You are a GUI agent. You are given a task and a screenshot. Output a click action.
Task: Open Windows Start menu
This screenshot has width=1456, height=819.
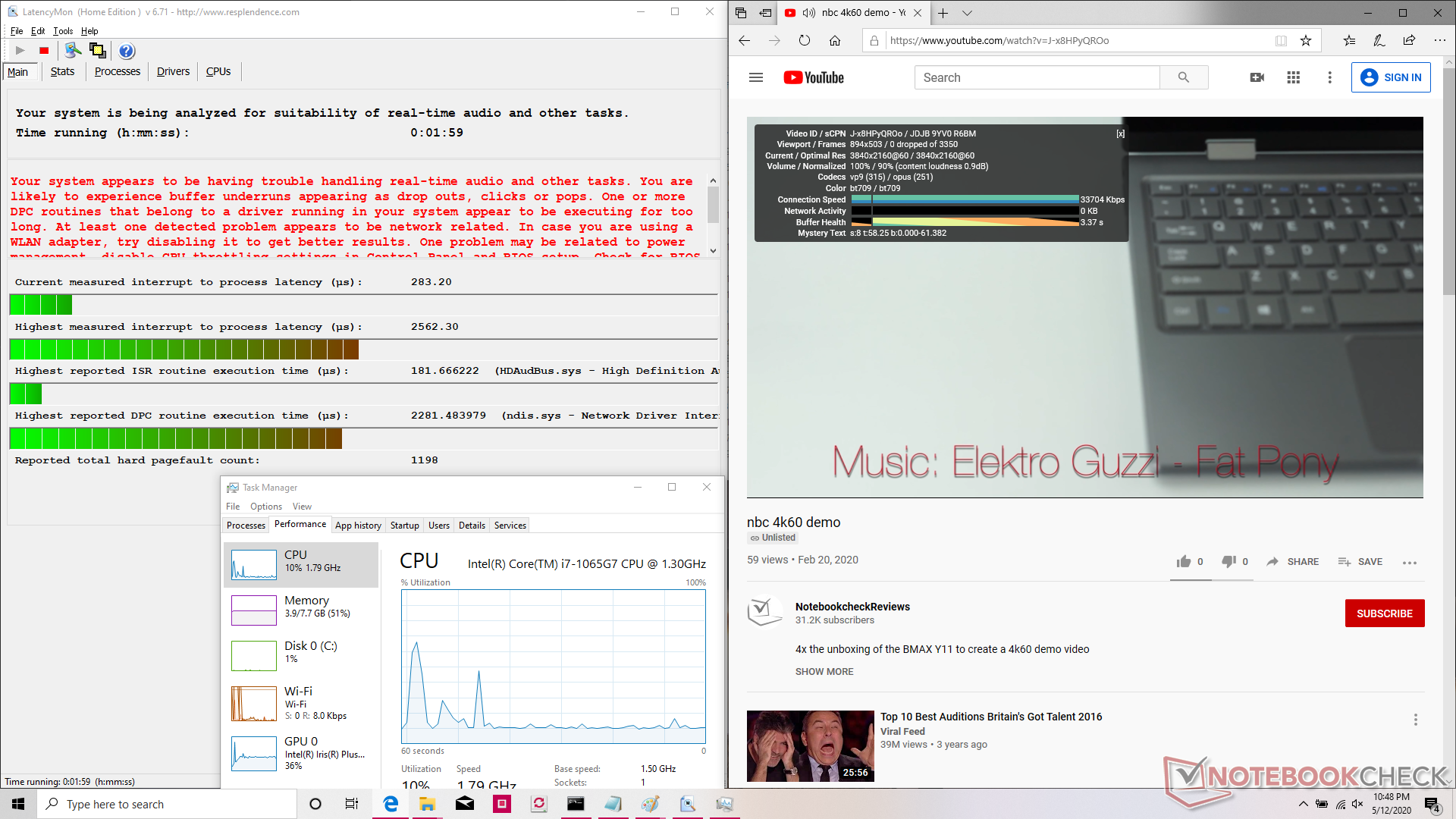pyautogui.click(x=18, y=804)
